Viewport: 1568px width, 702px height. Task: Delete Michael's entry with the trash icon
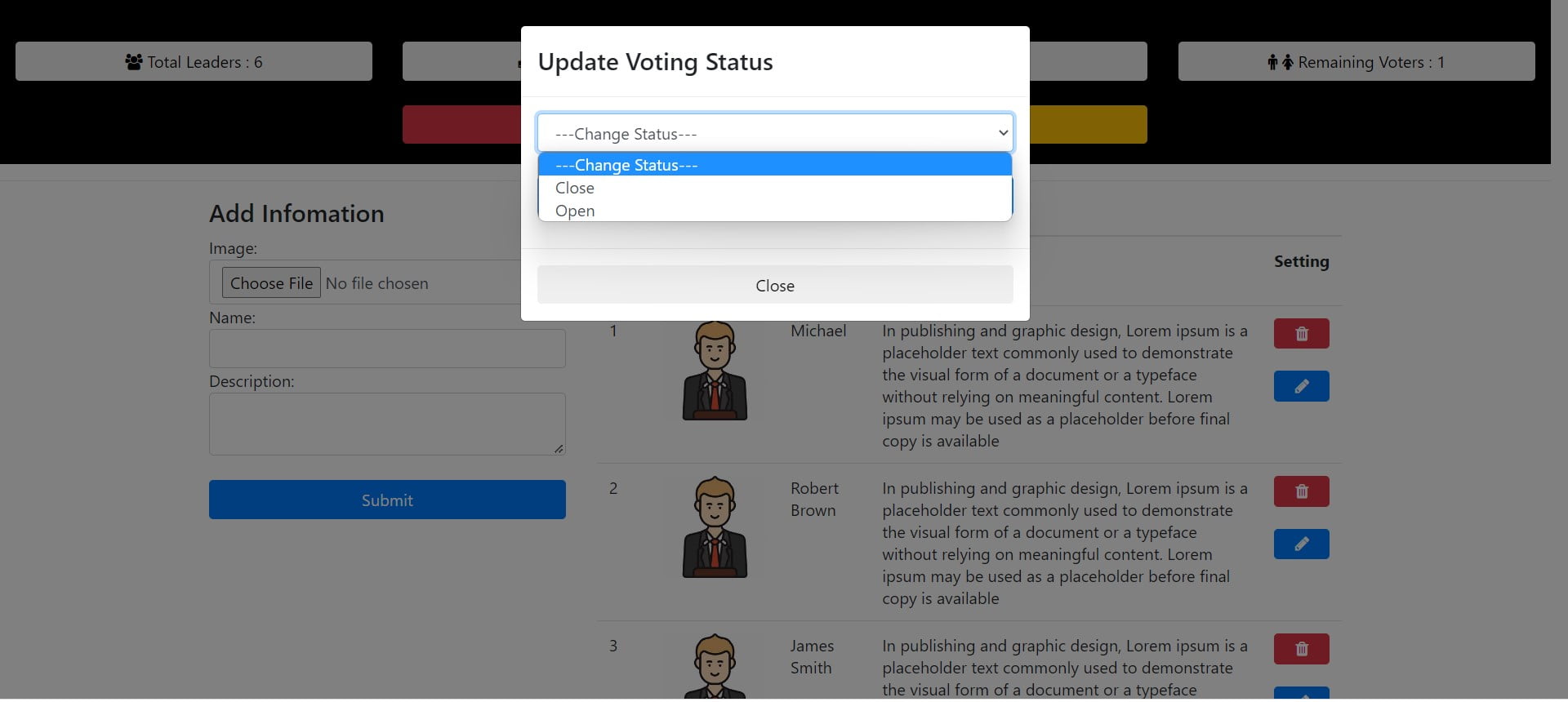click(1301, 334)
